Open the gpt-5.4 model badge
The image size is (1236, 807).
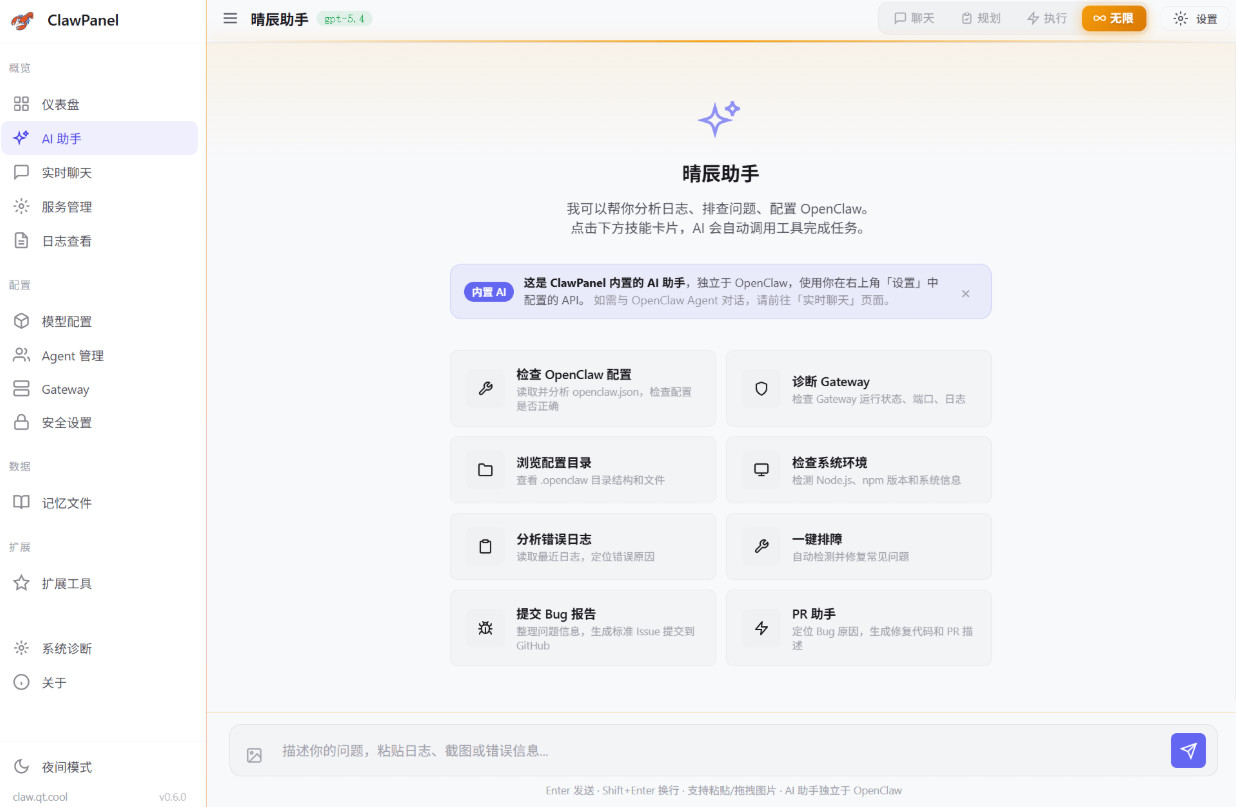345,18
